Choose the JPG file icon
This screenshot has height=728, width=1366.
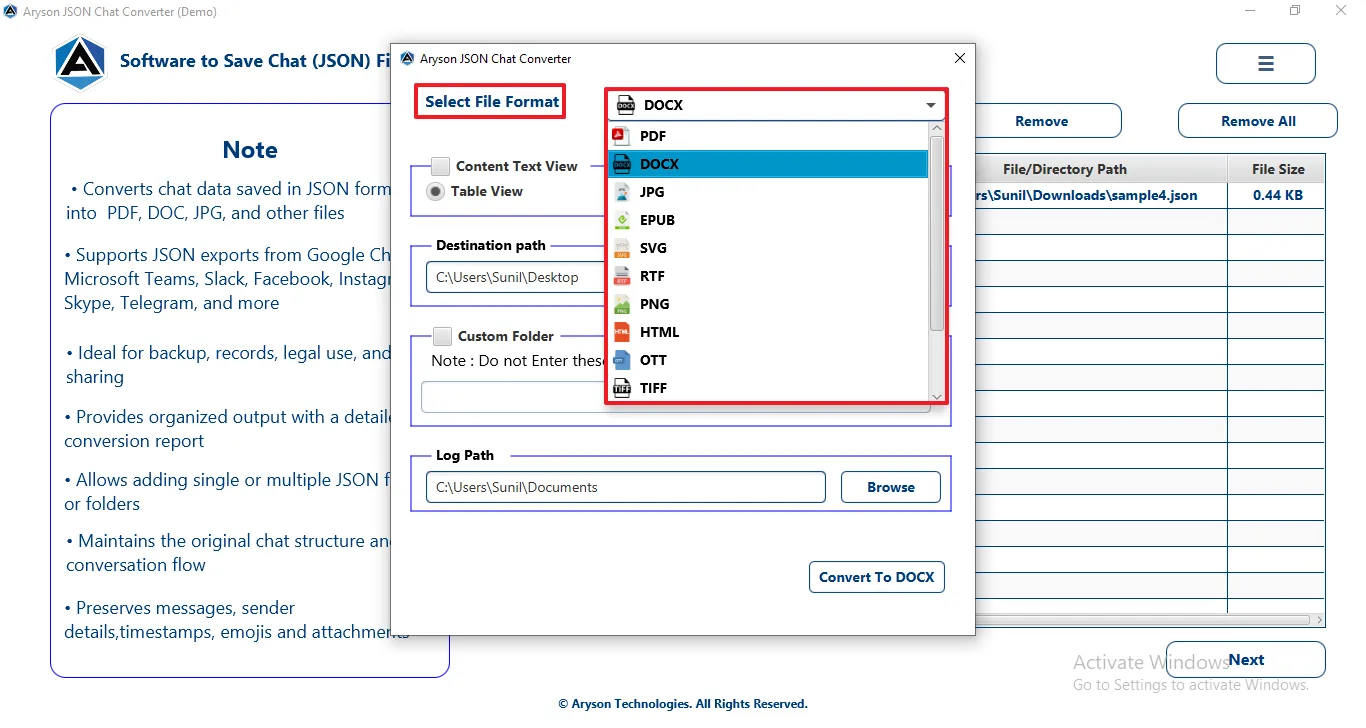[x=622, y=192]
